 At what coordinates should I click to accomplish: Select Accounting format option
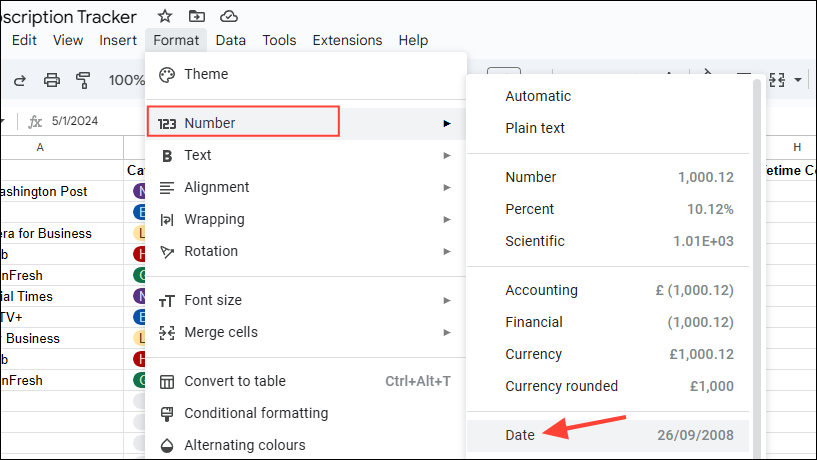[x=608, y=290]
